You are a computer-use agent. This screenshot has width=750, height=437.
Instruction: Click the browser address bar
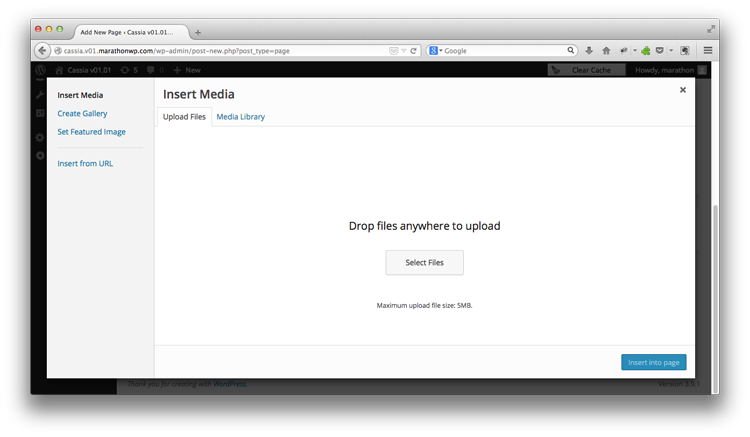point(230,50)
